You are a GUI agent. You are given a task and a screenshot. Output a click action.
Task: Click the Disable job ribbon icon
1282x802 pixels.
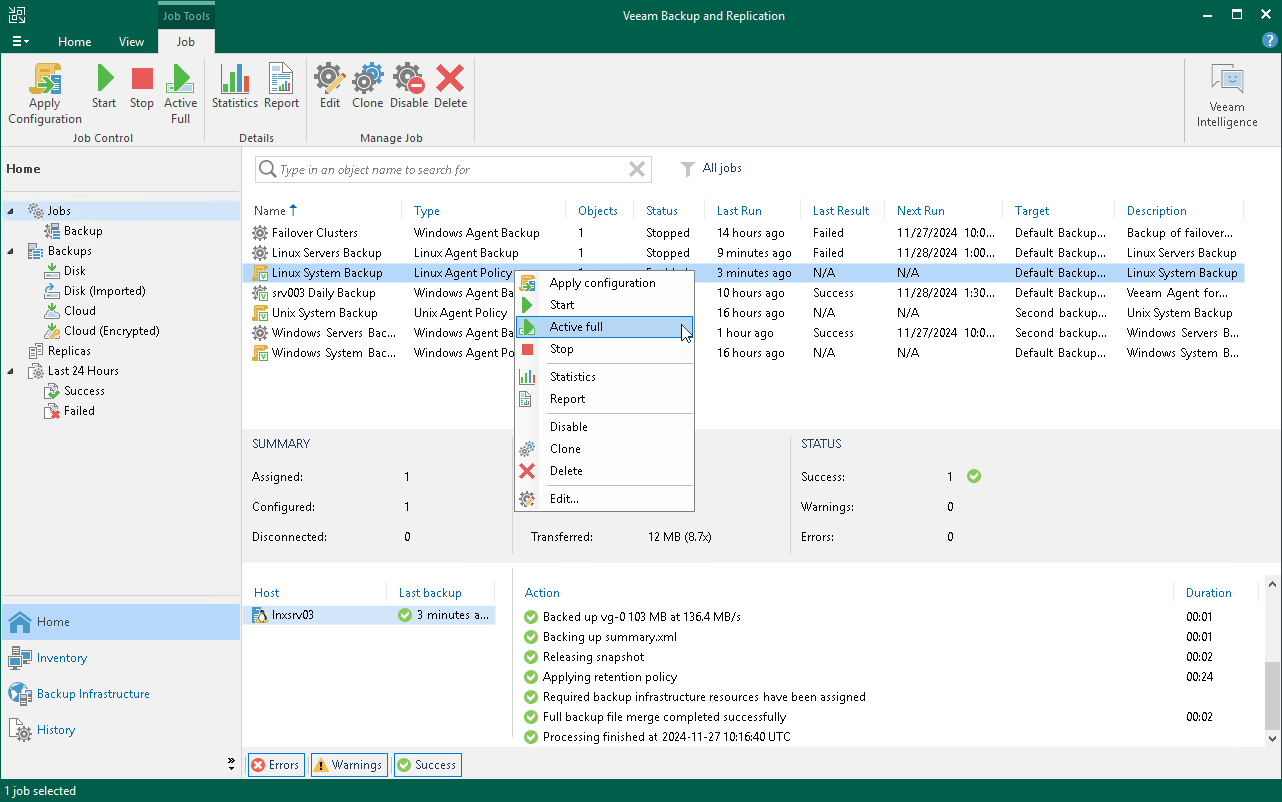coord(408,87)
